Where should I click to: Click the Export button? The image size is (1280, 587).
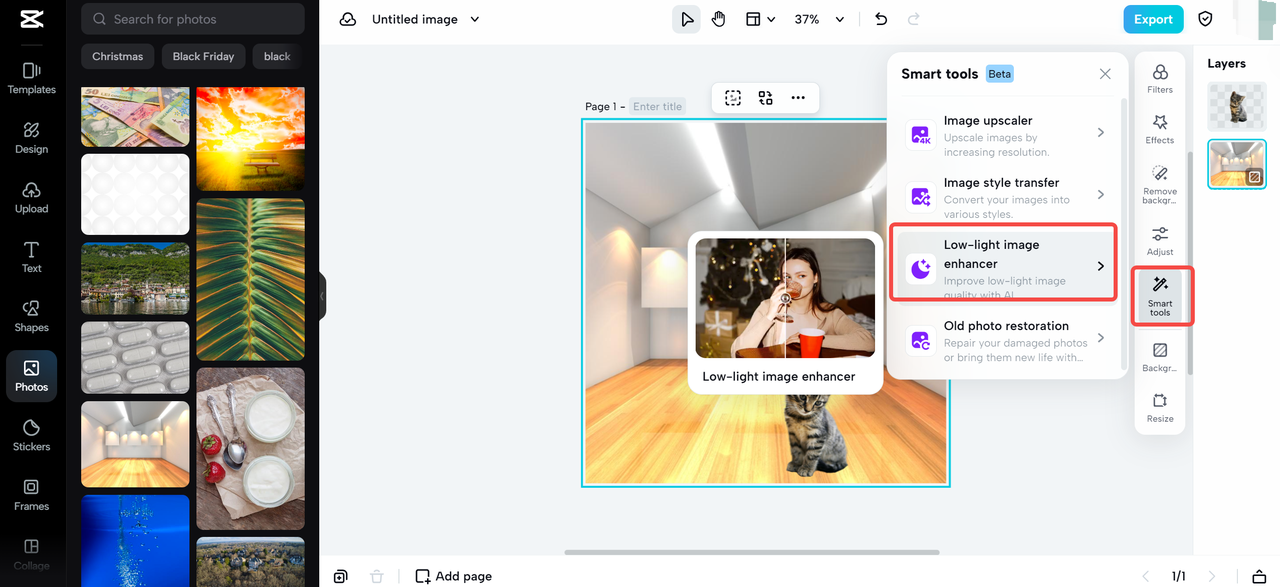point(1153,19)
